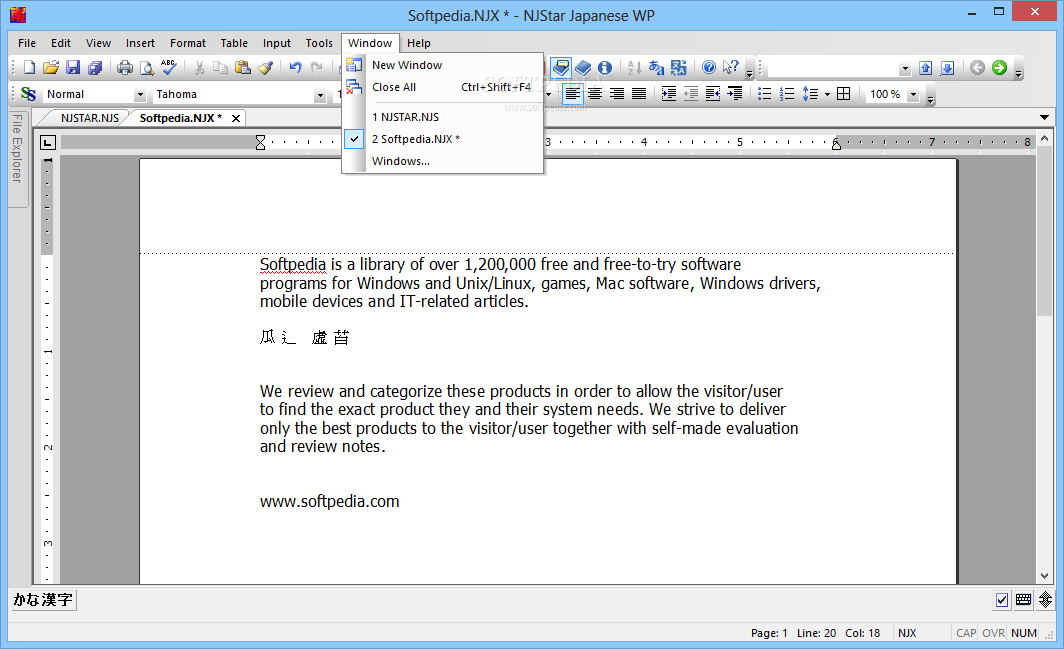Open the 100 % zoom dropdown
Screen dimensions: 1064x649
pos(913,94)
